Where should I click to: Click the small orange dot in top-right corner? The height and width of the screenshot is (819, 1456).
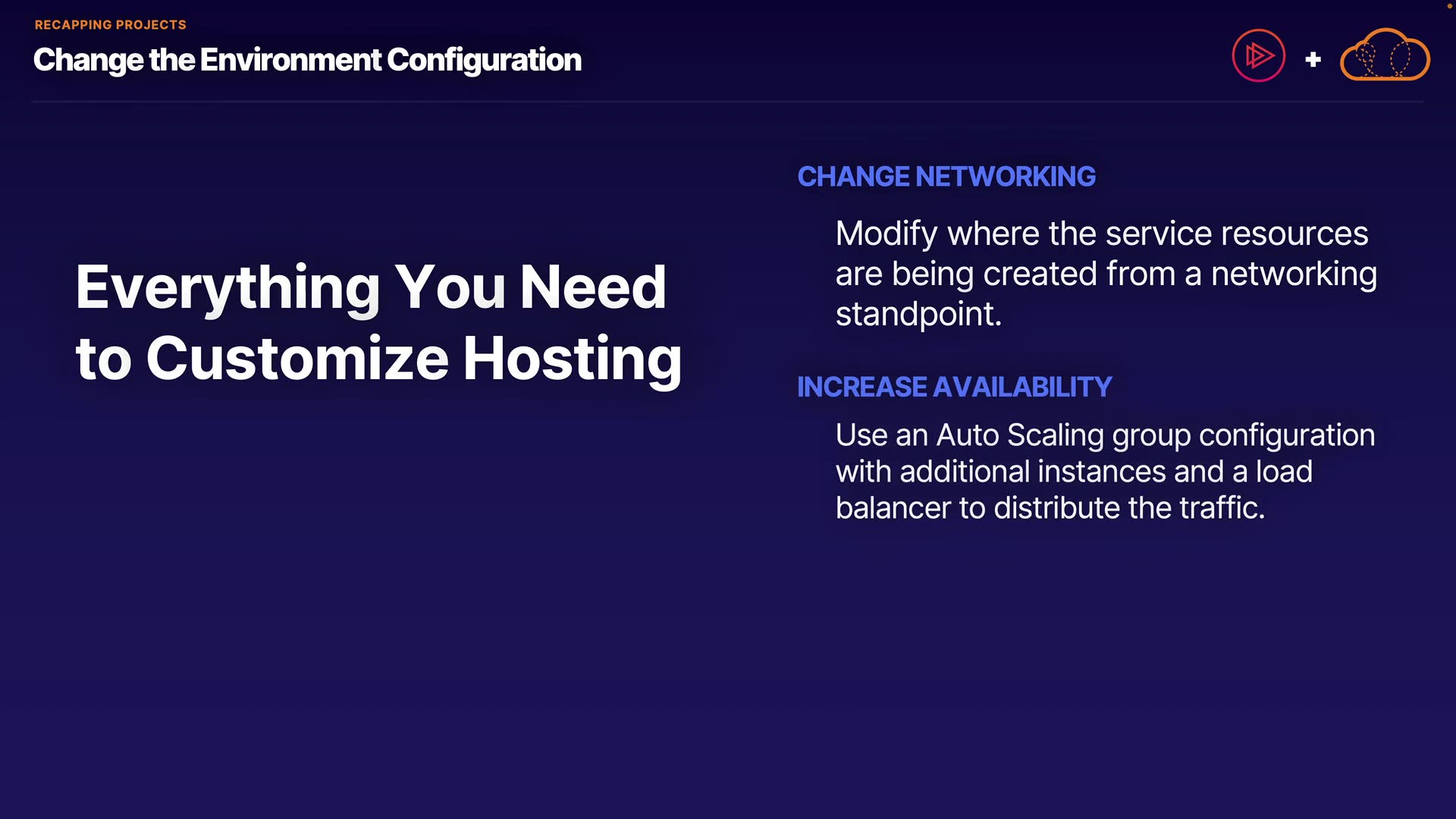1449,6
